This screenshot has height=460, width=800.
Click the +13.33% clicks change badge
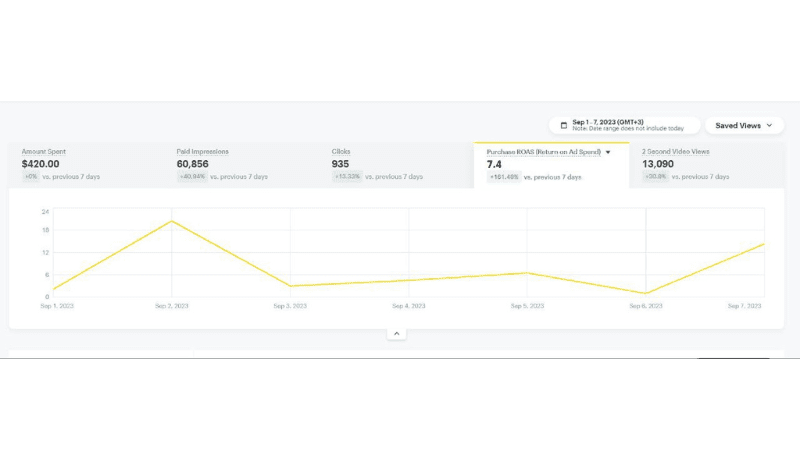(347, 177)
